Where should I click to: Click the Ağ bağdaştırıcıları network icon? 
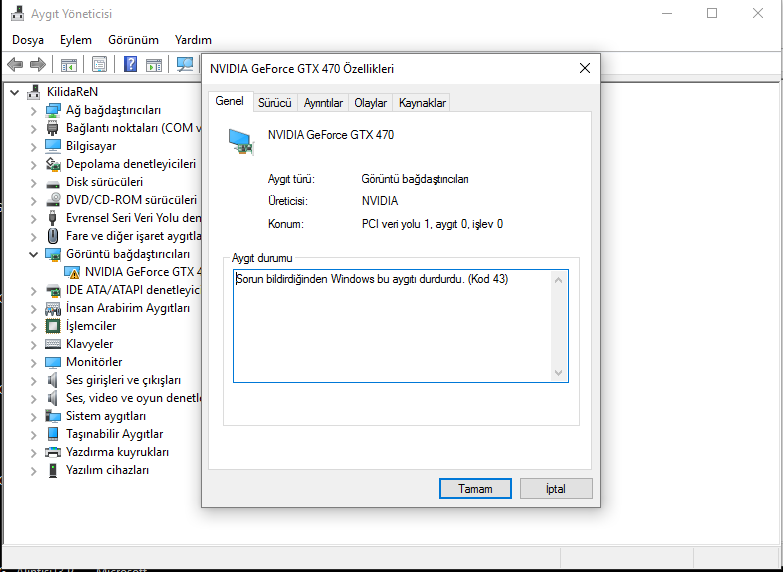point(53,110)
